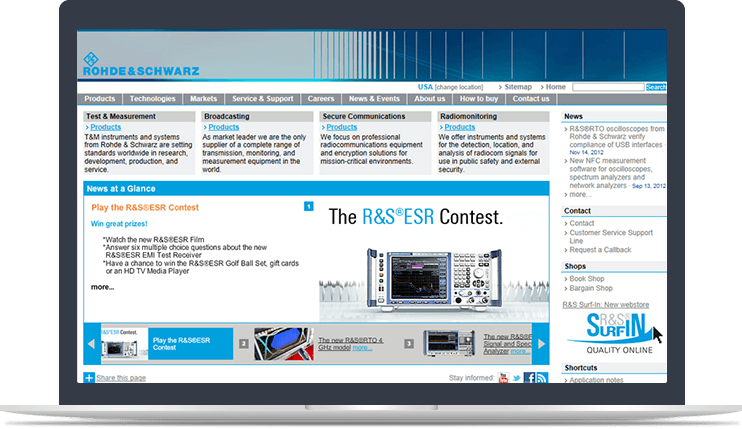Select carousel item number 2

click(x=243, y=344)
